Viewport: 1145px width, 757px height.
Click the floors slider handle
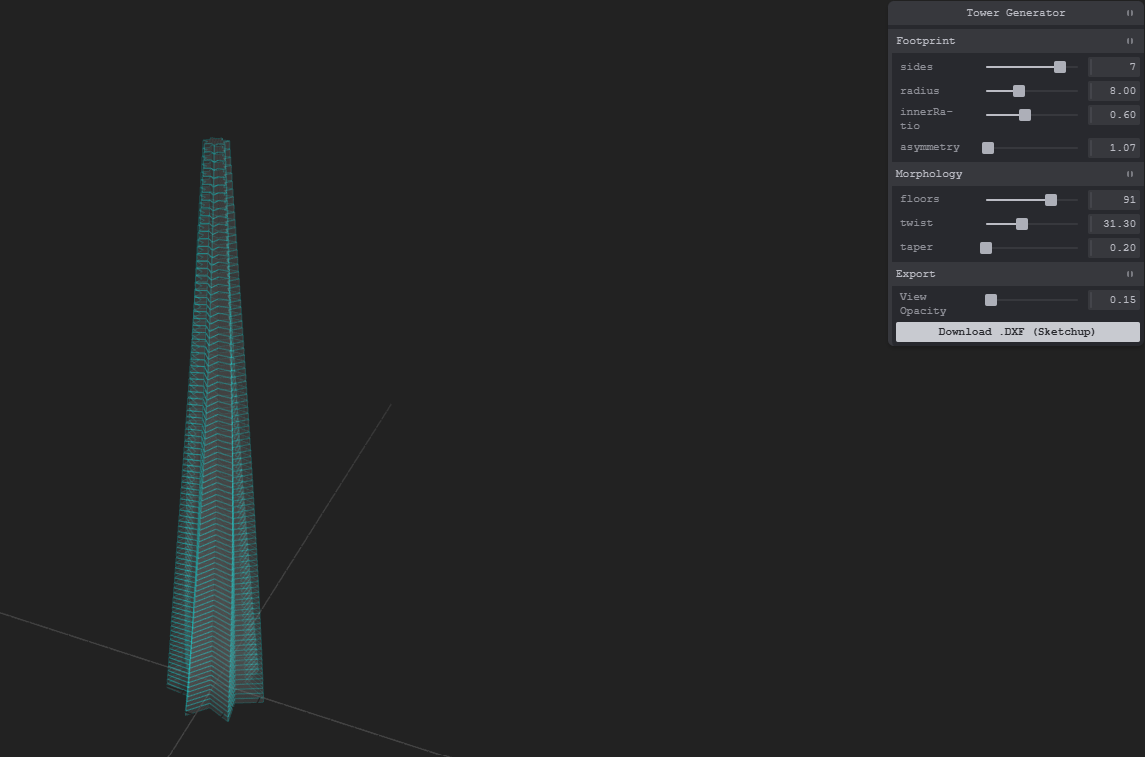pos(1051,200)
